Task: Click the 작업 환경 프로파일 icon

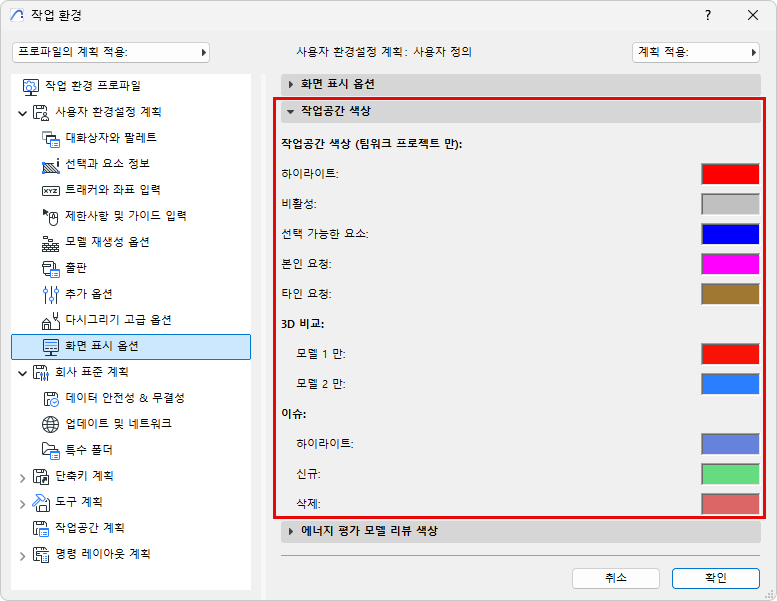Action: click(x=31, y=87)
